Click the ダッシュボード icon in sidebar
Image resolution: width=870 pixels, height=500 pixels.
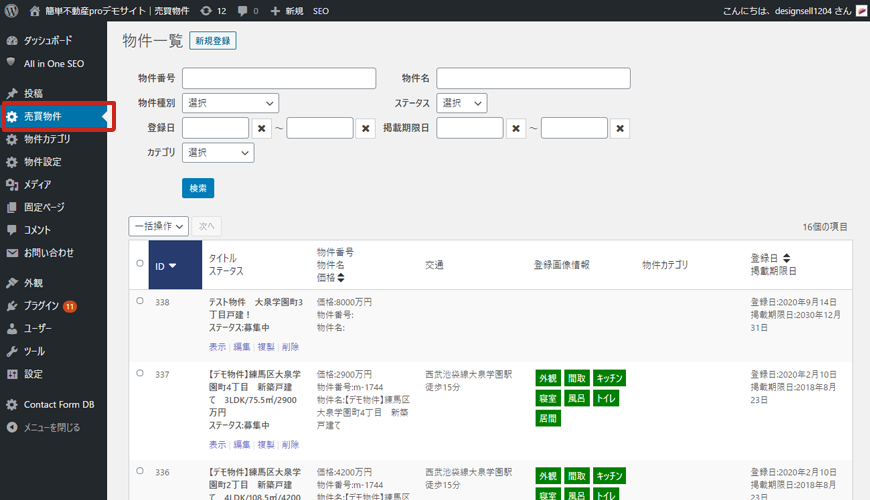click(12, 42)
